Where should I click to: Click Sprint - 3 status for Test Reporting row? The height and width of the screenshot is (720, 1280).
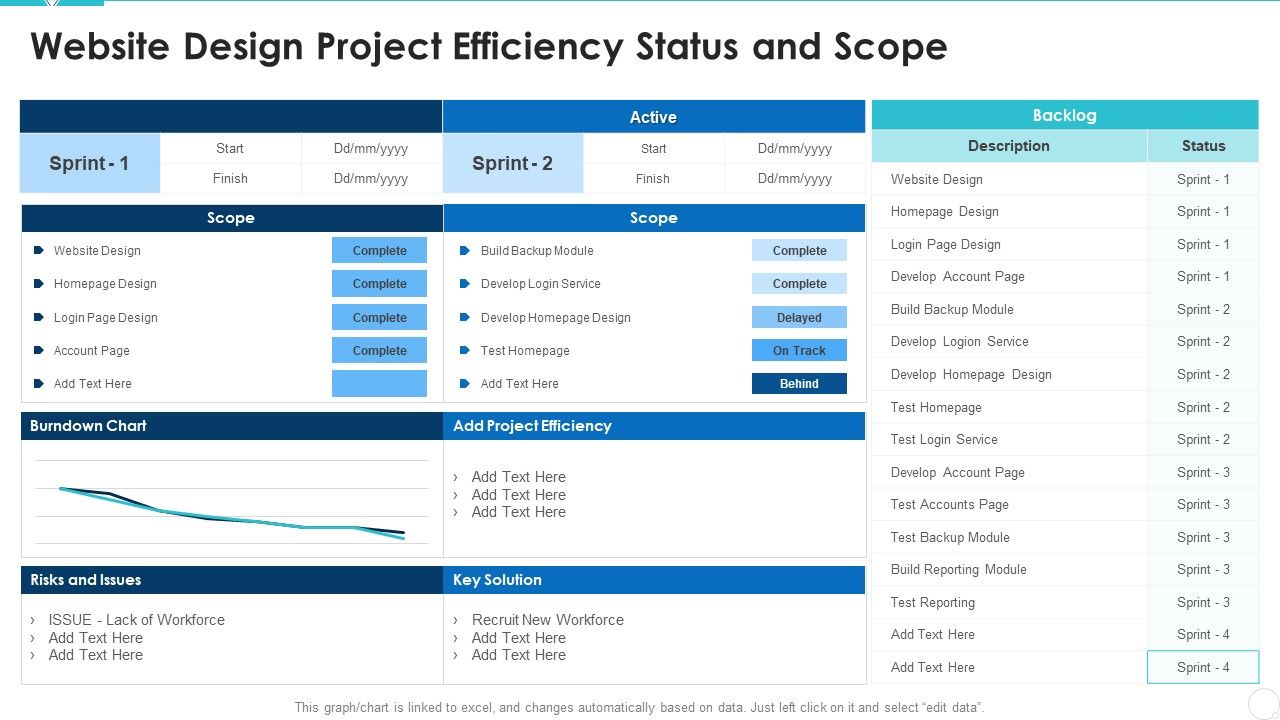(x=1203, y=603)
